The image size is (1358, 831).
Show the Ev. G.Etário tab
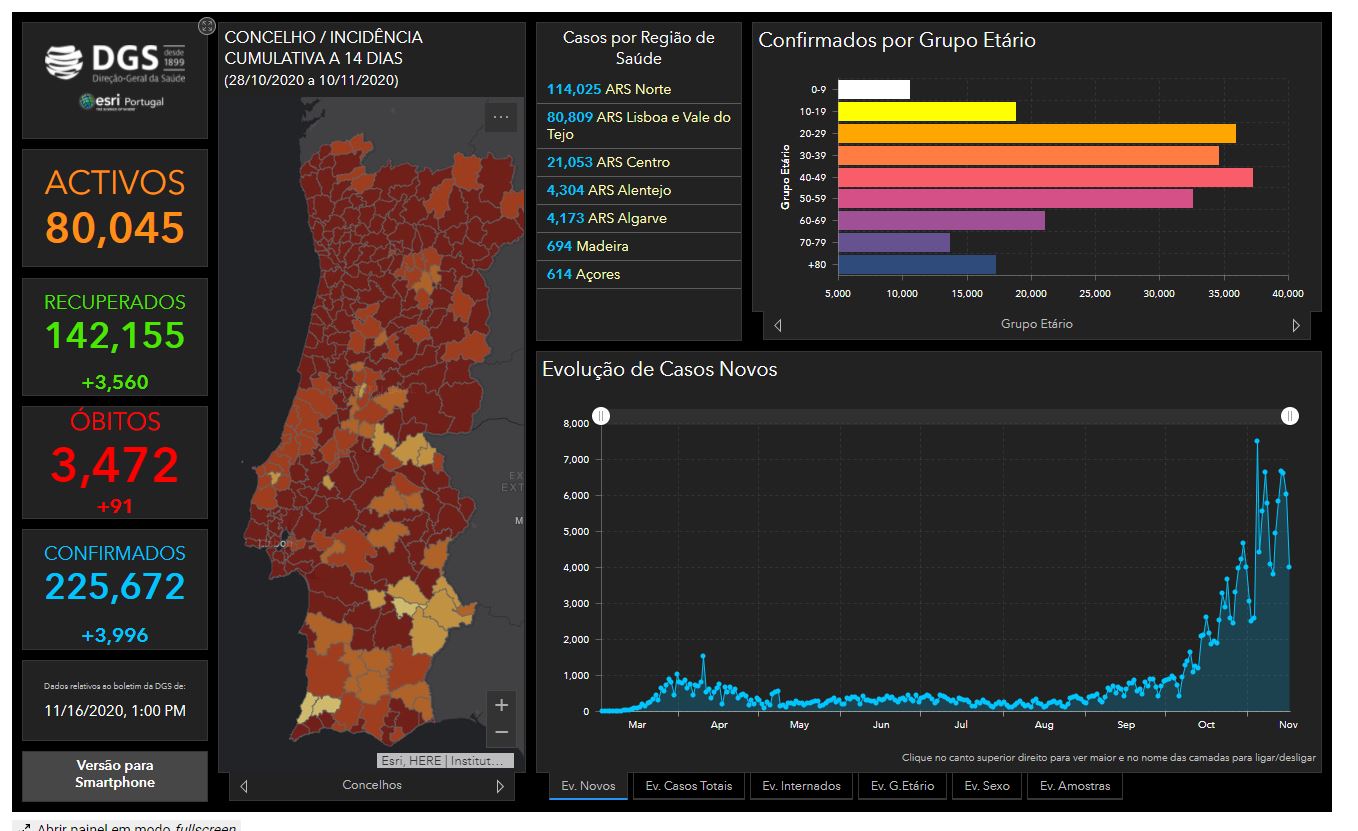pos(902,786)
